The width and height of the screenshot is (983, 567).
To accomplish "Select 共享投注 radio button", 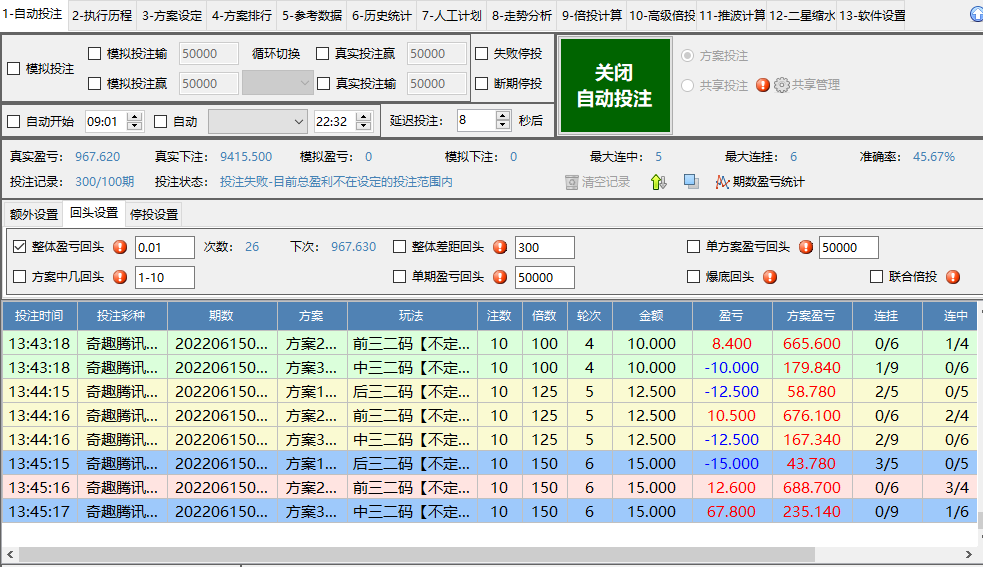I will pyautogui.click(x=688, y=85).
